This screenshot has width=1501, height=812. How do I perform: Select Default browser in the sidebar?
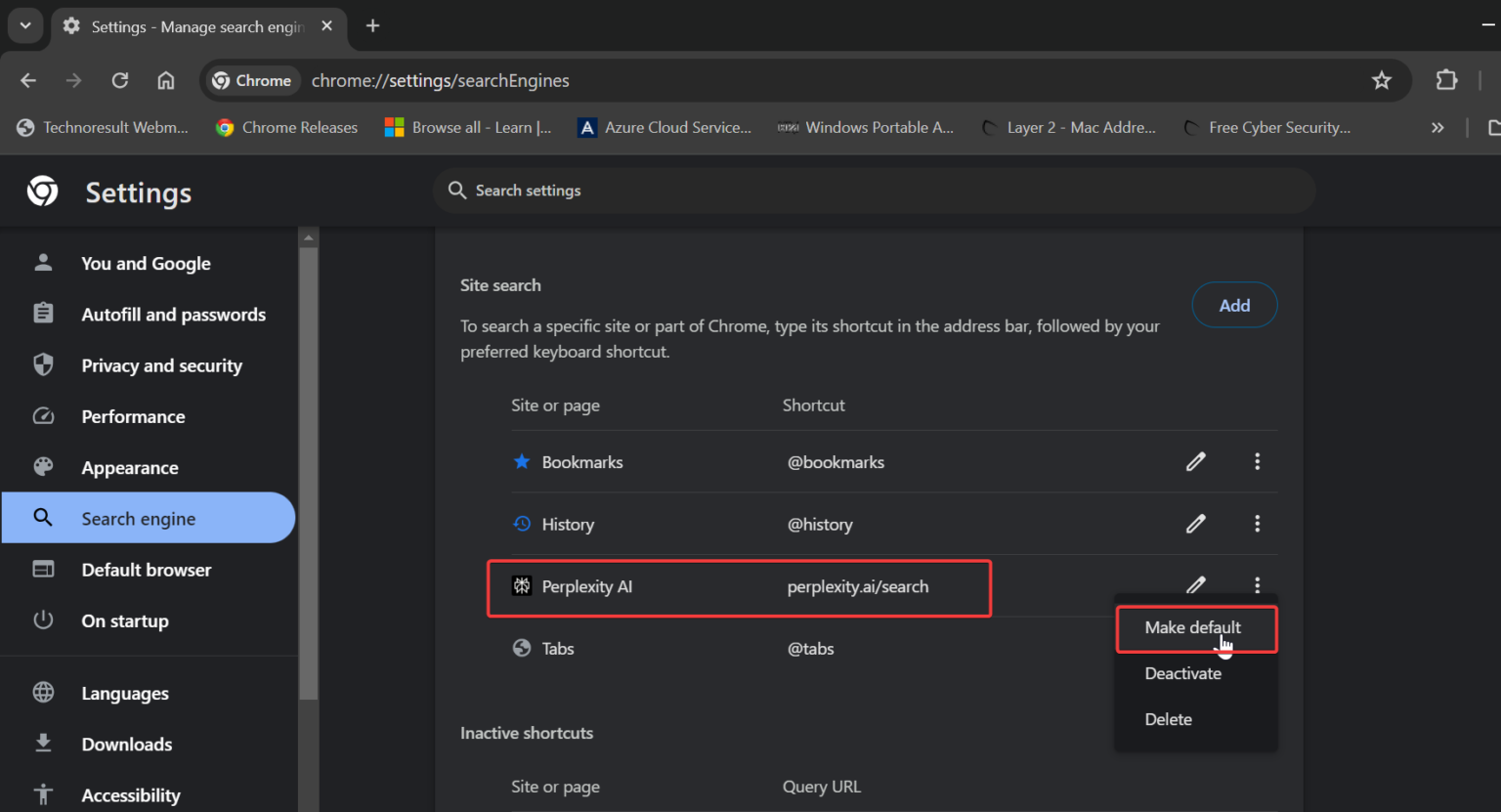(x=147, y=570)
